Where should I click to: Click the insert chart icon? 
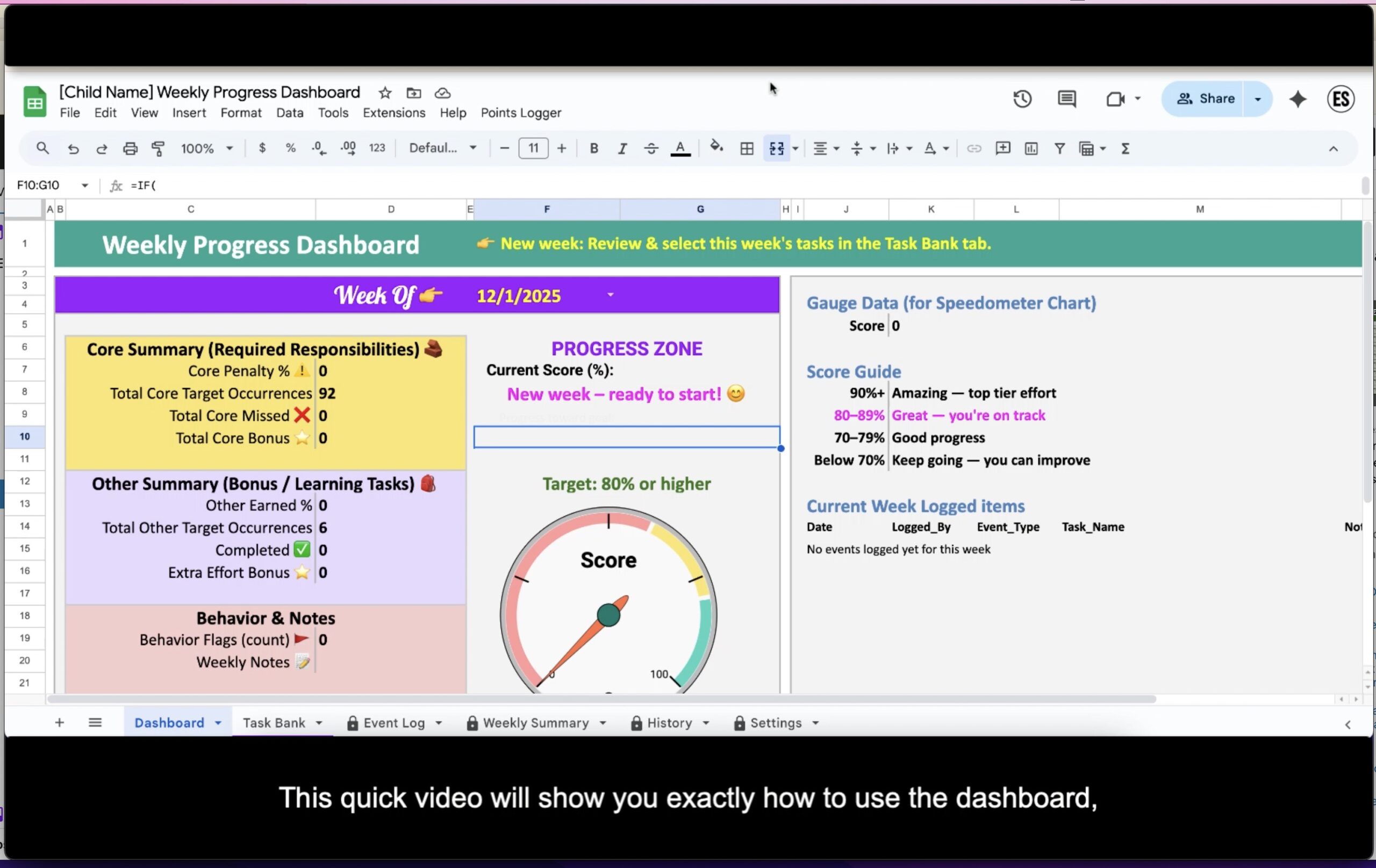pos(1031,148)
